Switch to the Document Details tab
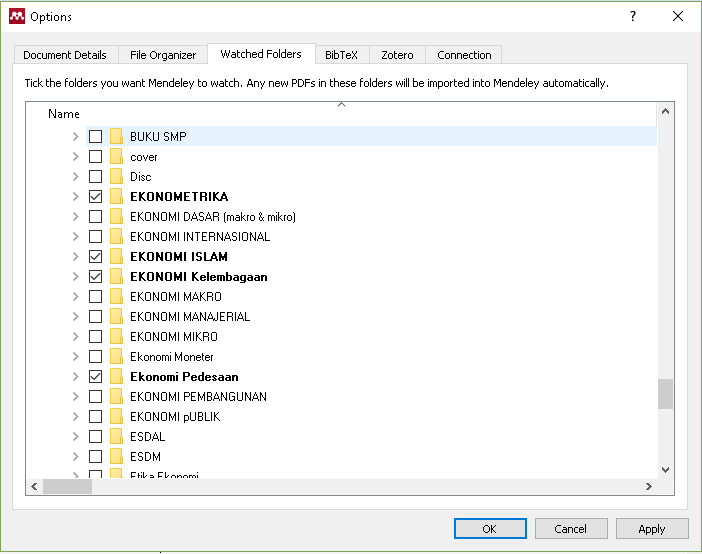The height and width of the screenshot is (554, 702). (x=65, y=55)
